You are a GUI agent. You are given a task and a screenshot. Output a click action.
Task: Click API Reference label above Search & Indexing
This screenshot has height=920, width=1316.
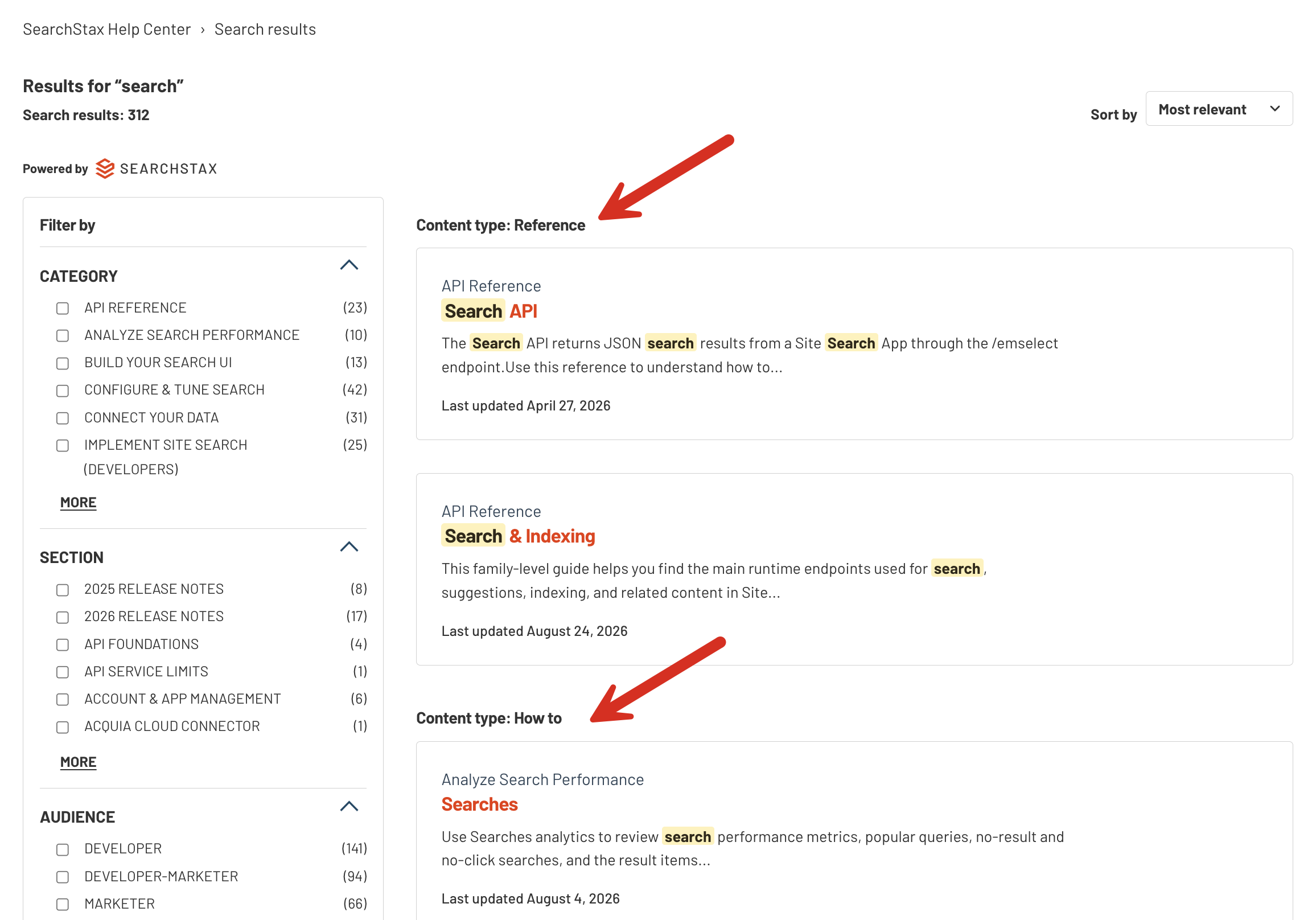tap(491, 511)
